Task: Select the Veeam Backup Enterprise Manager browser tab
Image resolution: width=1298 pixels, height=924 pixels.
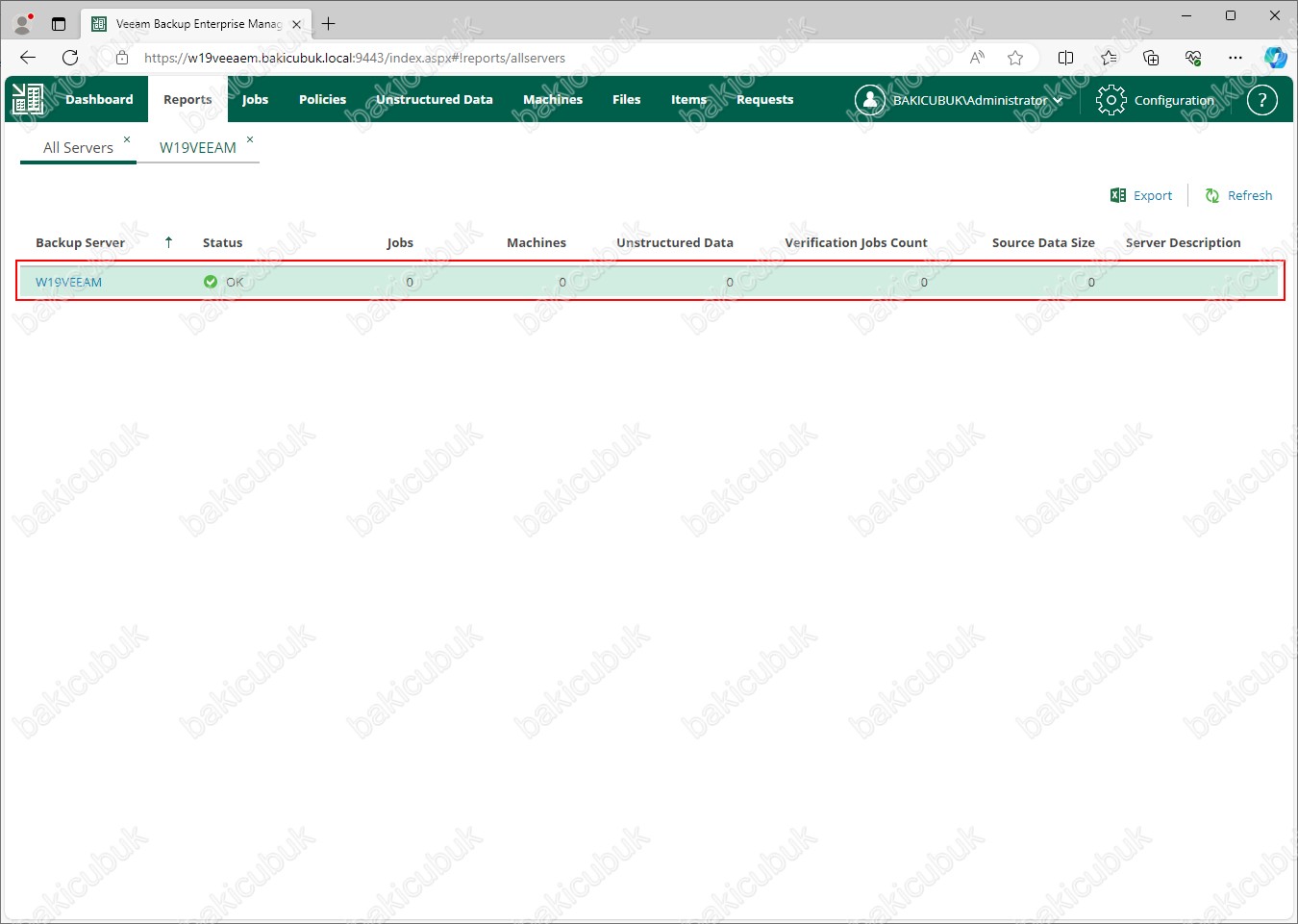Action: pos(198,24)
